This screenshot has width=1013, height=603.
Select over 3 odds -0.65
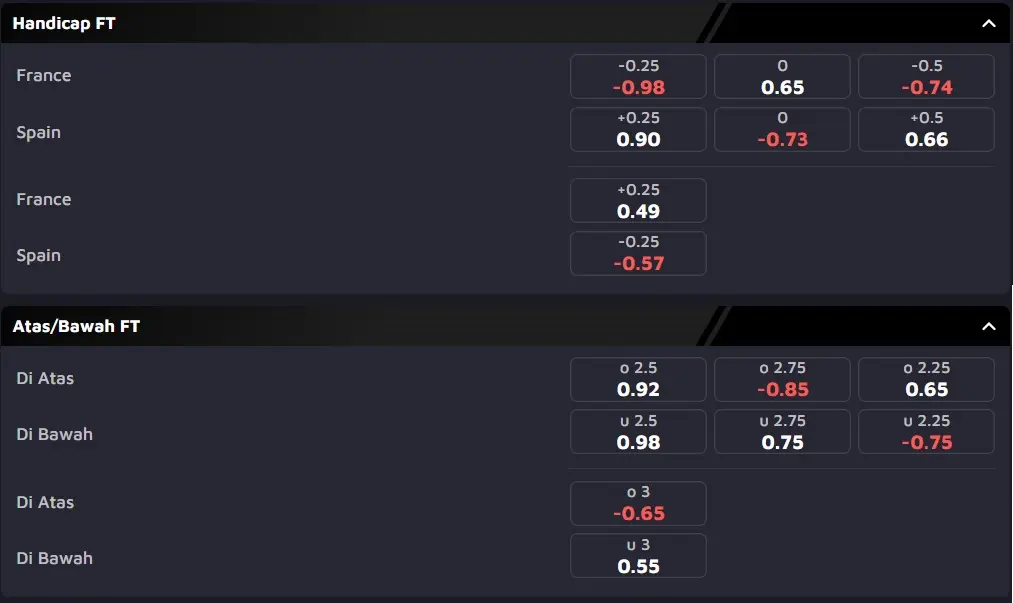(638, 503)
